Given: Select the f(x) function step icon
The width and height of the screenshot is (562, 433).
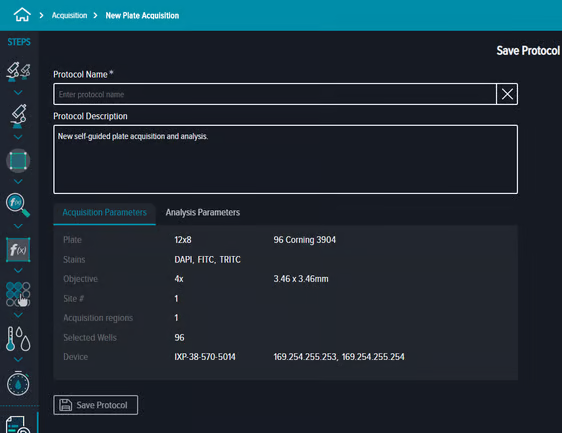Looking at the screenshot, I should 18,249.
